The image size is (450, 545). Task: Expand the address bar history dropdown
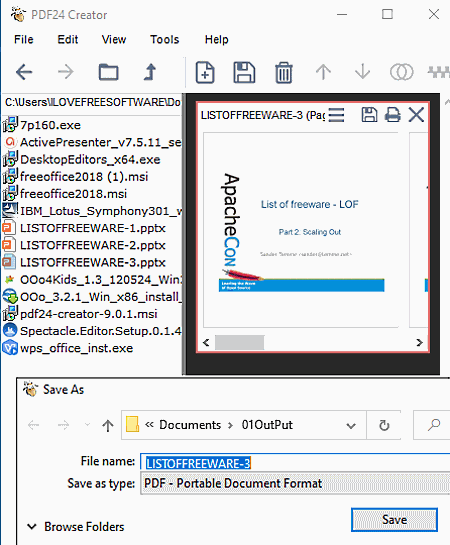tap(351, 425)
